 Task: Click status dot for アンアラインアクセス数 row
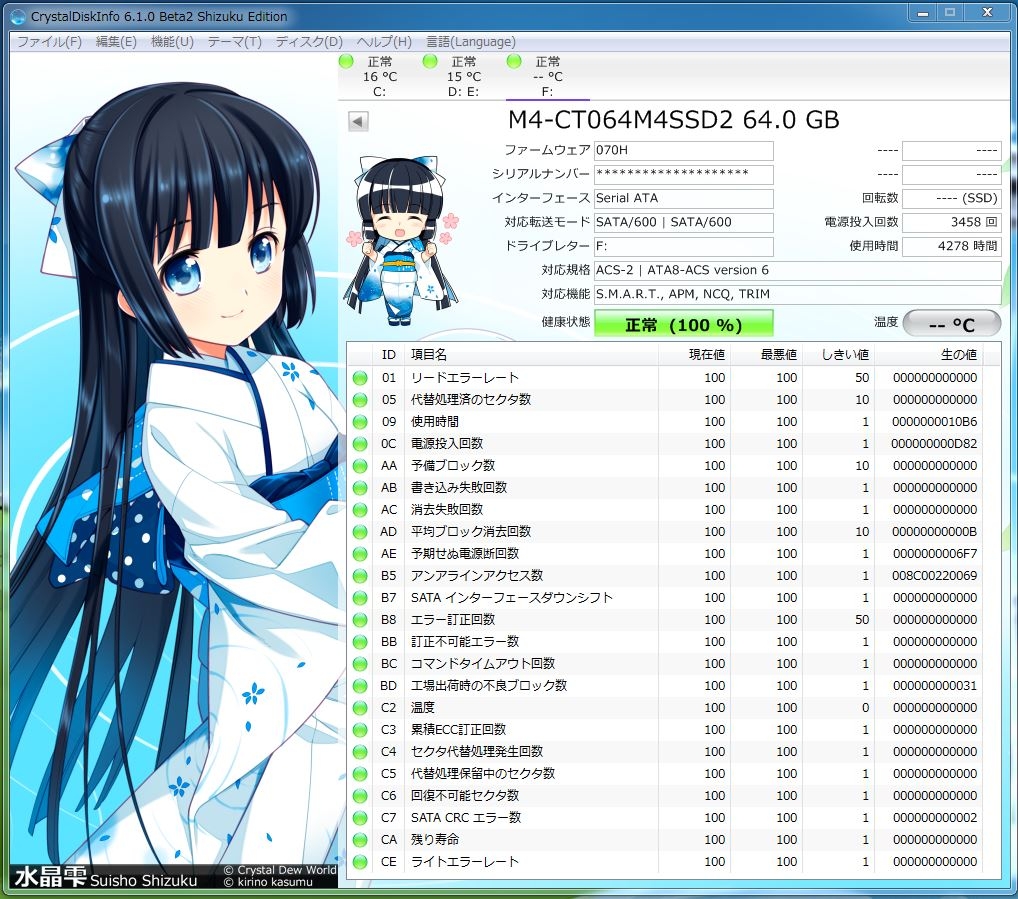(360, 576)
